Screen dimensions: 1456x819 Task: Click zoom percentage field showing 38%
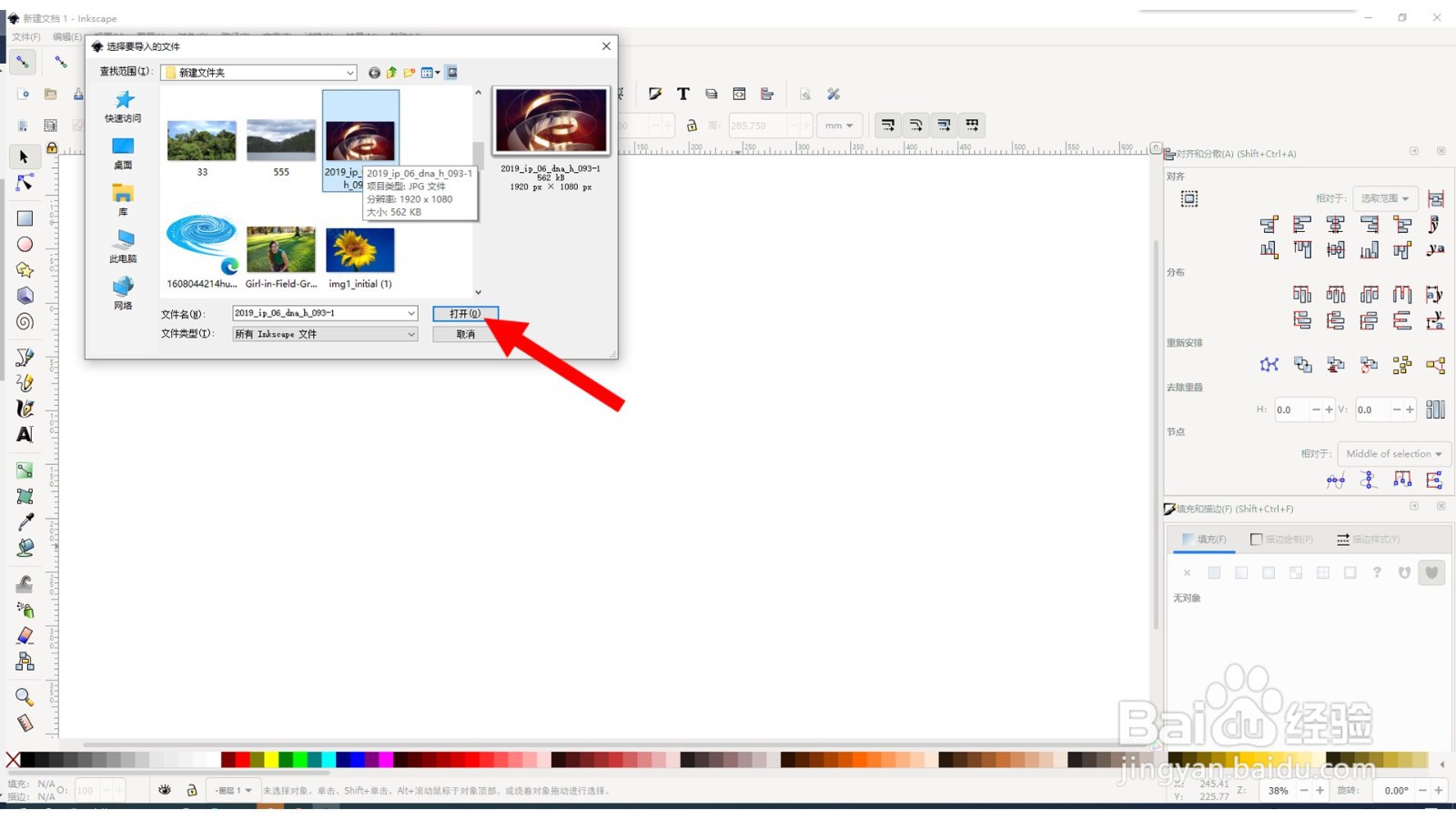pyautogui.click(x=1279, y=791)
